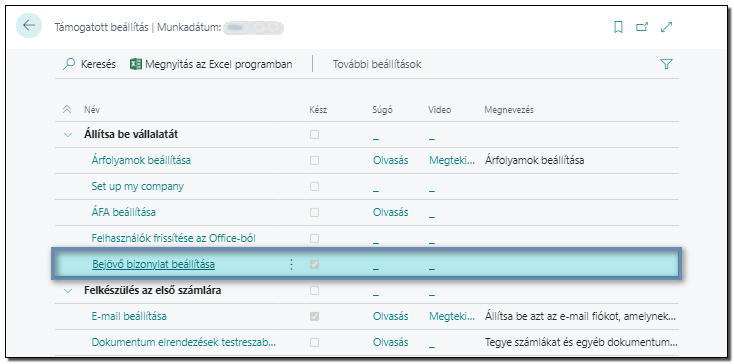This screenshot has width=734, height=364.
Task: Click the Kész column header
Action: point(318,110)
